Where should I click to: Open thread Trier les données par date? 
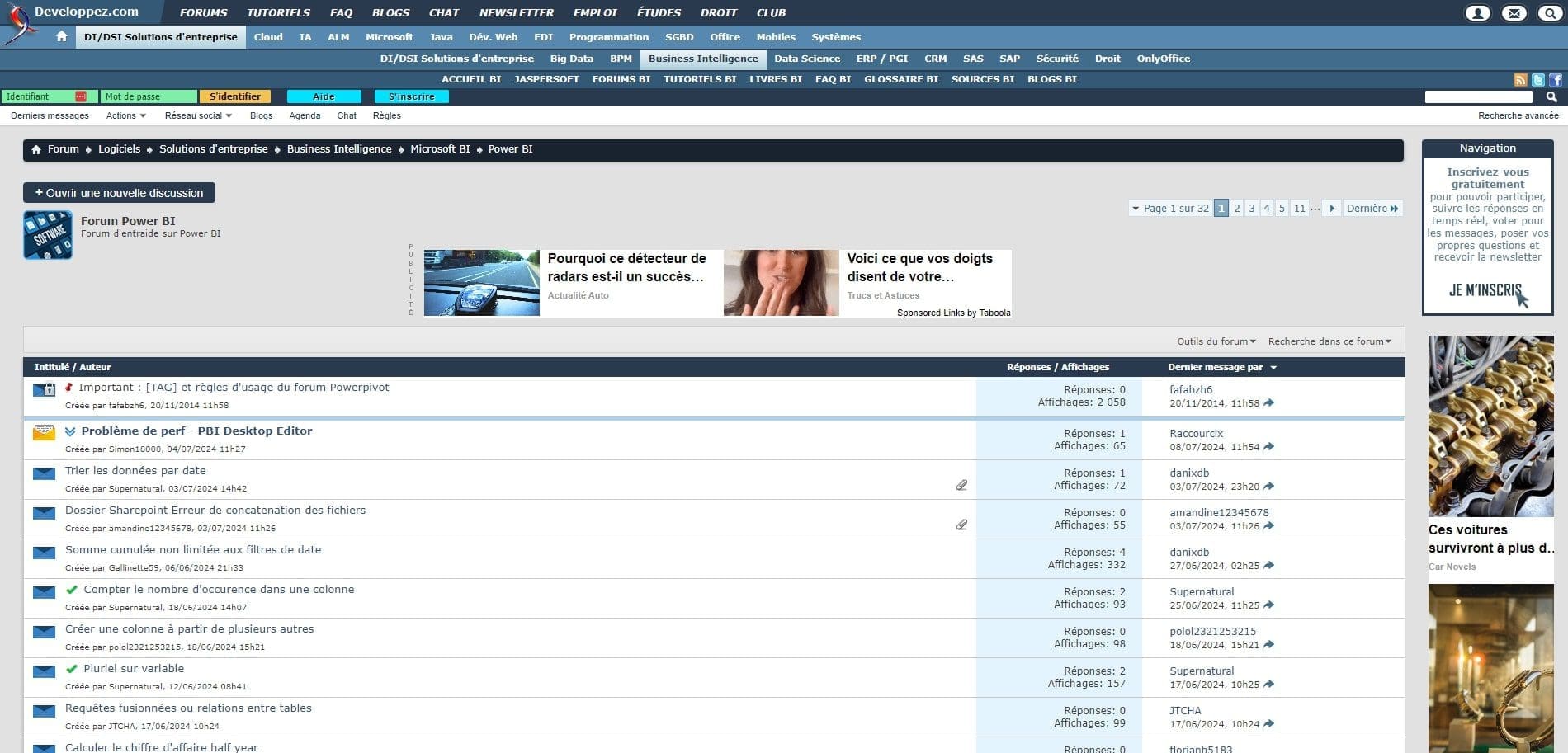coord(135,471)
